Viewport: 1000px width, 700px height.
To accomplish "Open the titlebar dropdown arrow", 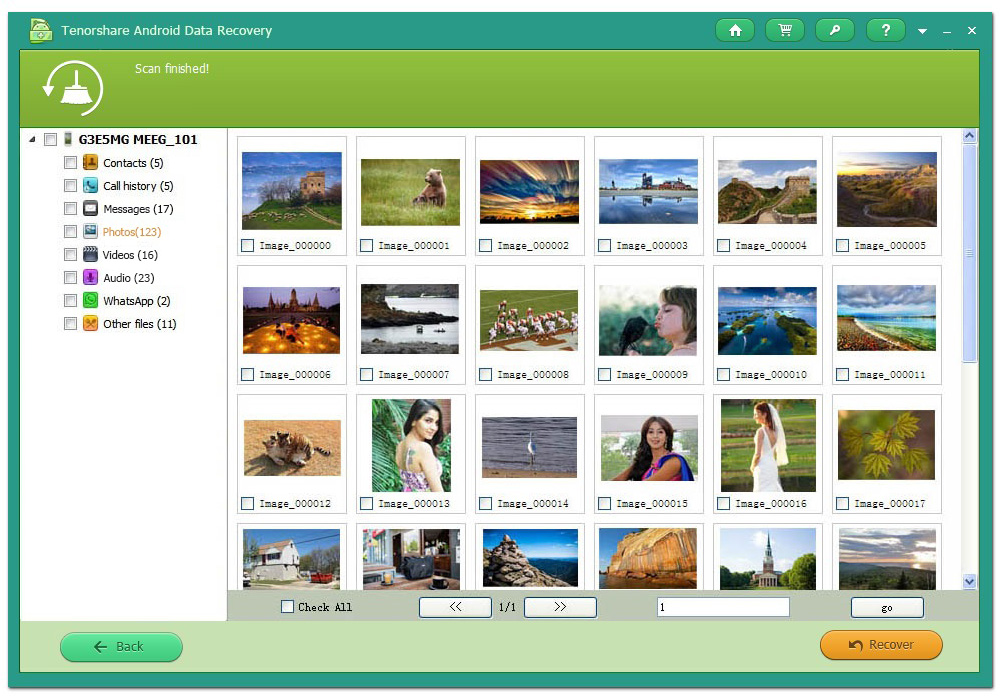I will 922,30.
